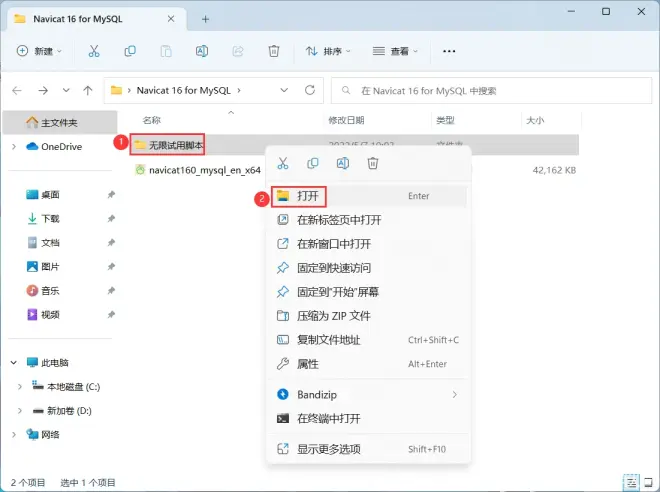Image resolution: width=660 pixels, height=492 pixels.
Task: Click the Copy icon in the toolbar
Action: 130,51
